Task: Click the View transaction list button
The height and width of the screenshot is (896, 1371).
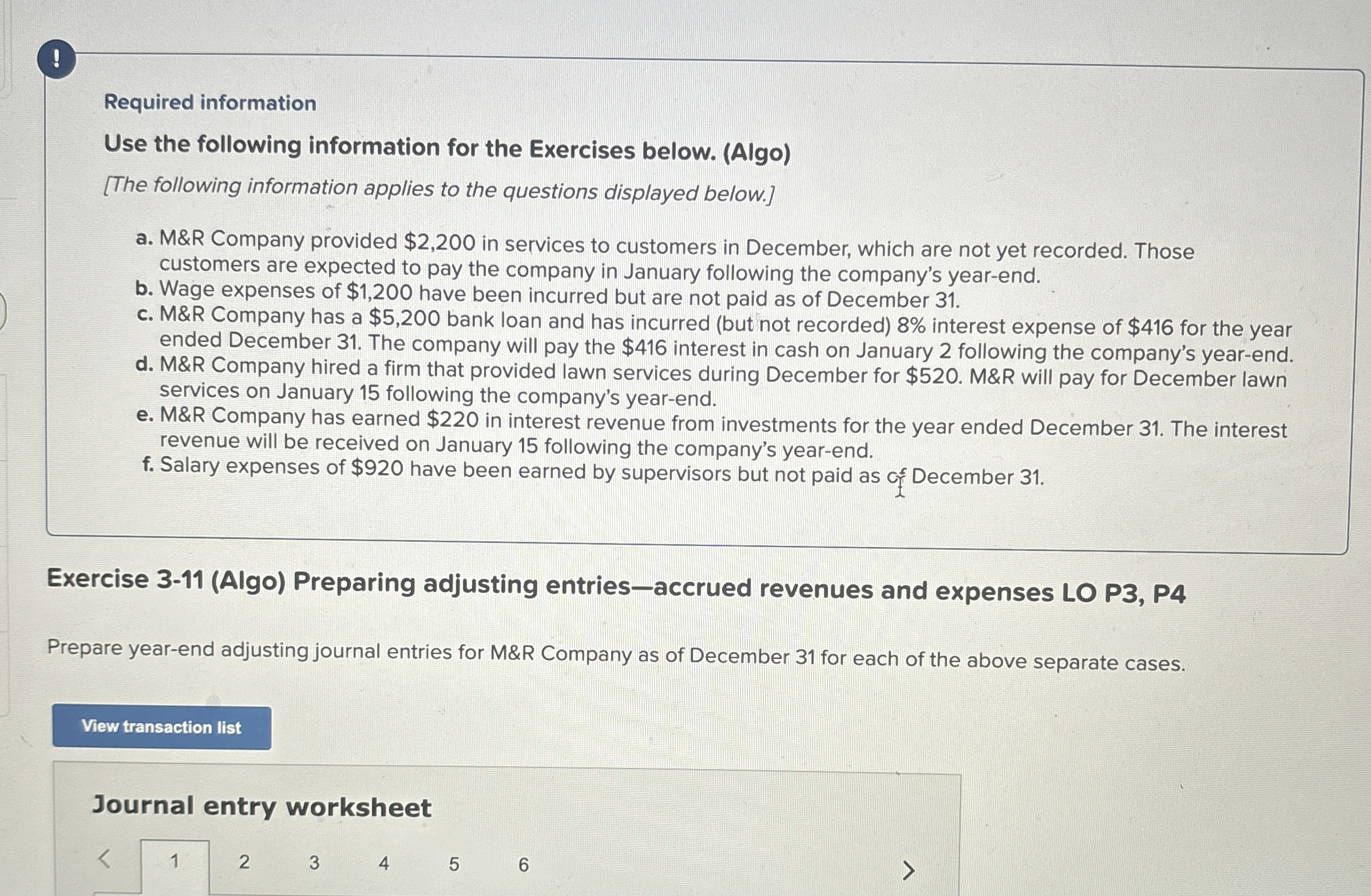Action: [x=161, y=727]
